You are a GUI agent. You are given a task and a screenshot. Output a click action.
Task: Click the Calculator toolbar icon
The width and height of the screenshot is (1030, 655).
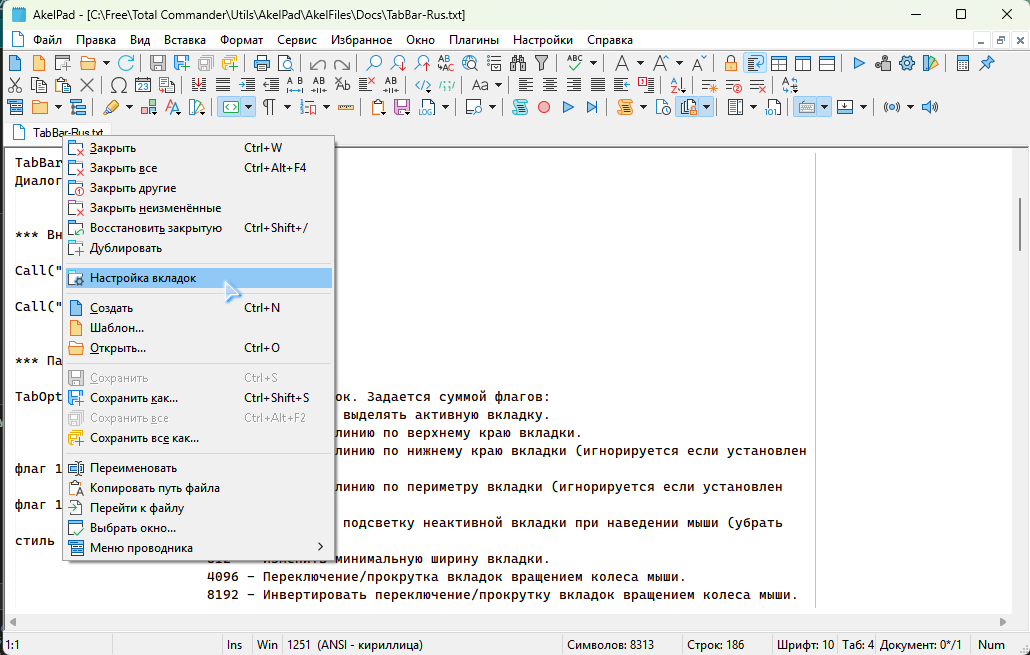(x=962, y=63)
